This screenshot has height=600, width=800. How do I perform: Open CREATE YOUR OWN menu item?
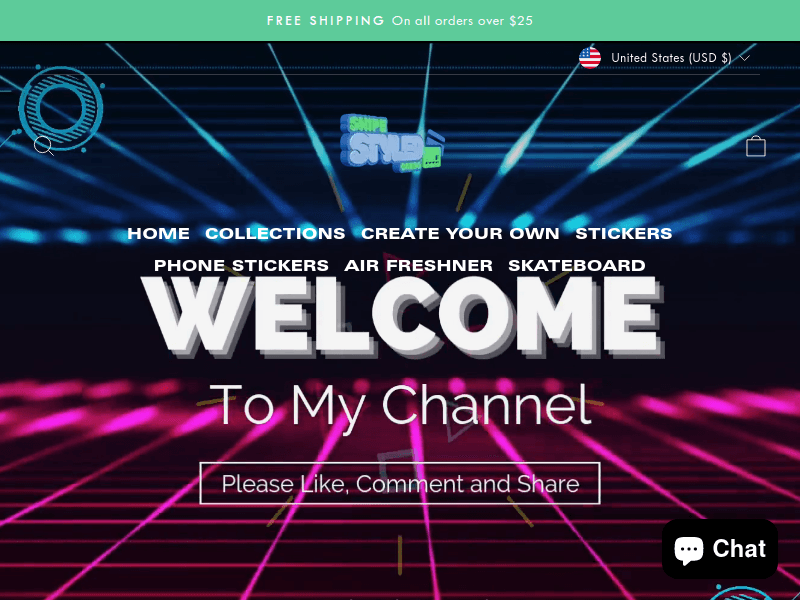[x=459, y=233]
